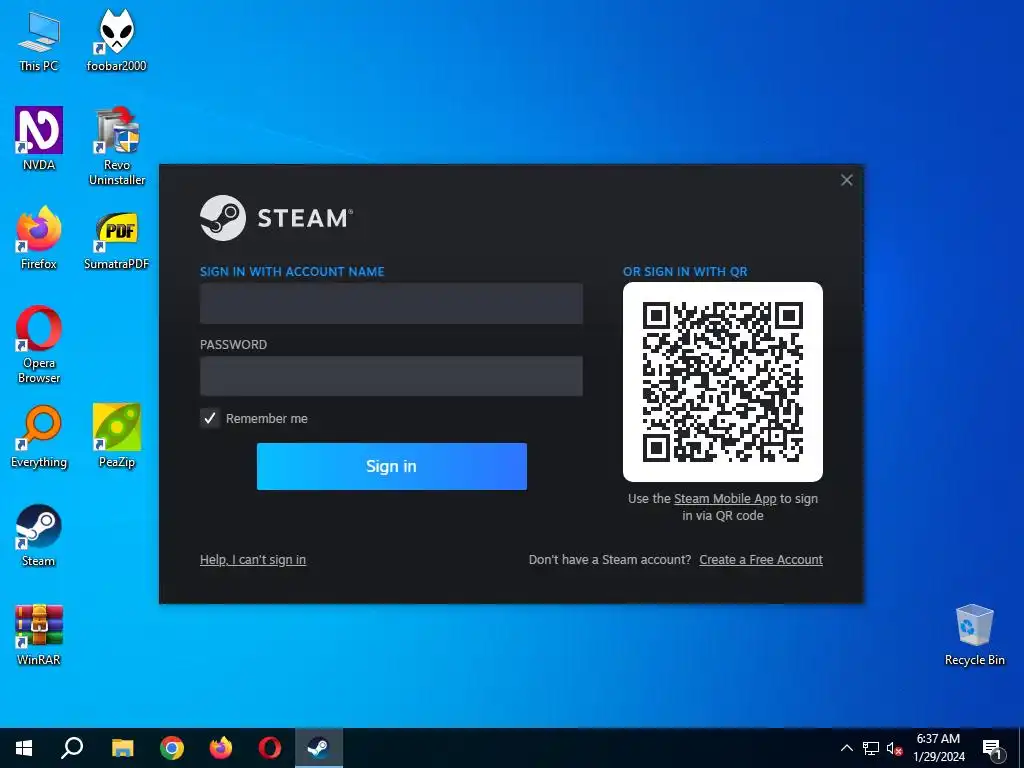Select the Firefox desktop shortcut
1024x768 pixels.
[39, 238]
